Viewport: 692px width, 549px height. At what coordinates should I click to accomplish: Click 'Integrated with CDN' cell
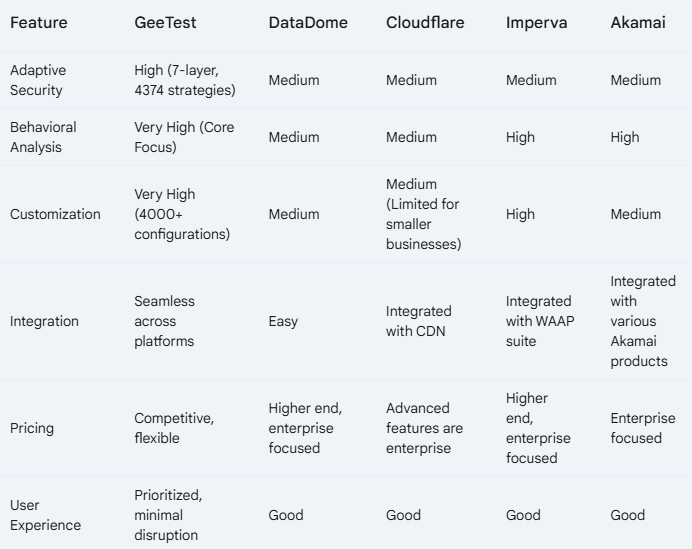tap(418, 321)
